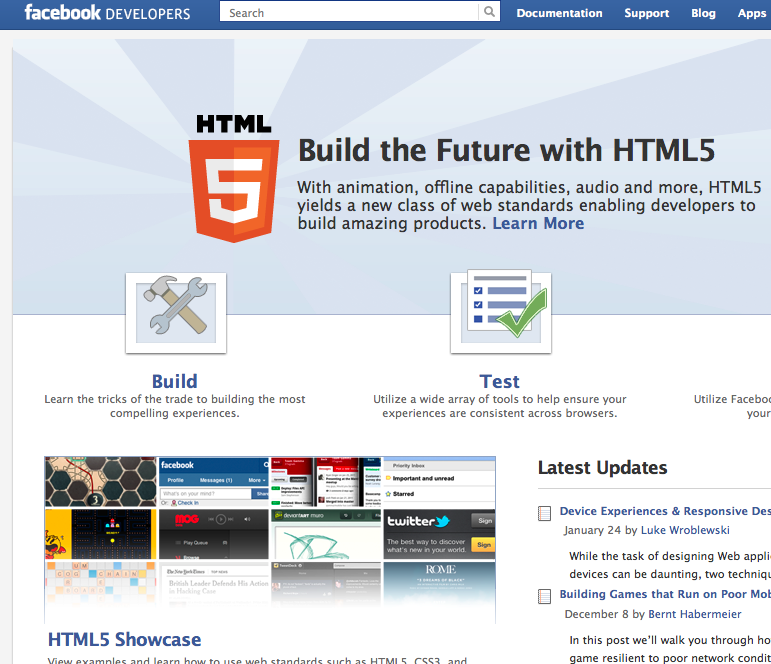Screen dimensions: 771x664
Task: Click the Build hammer and wrench icon
Action: (x=176, y=311)
